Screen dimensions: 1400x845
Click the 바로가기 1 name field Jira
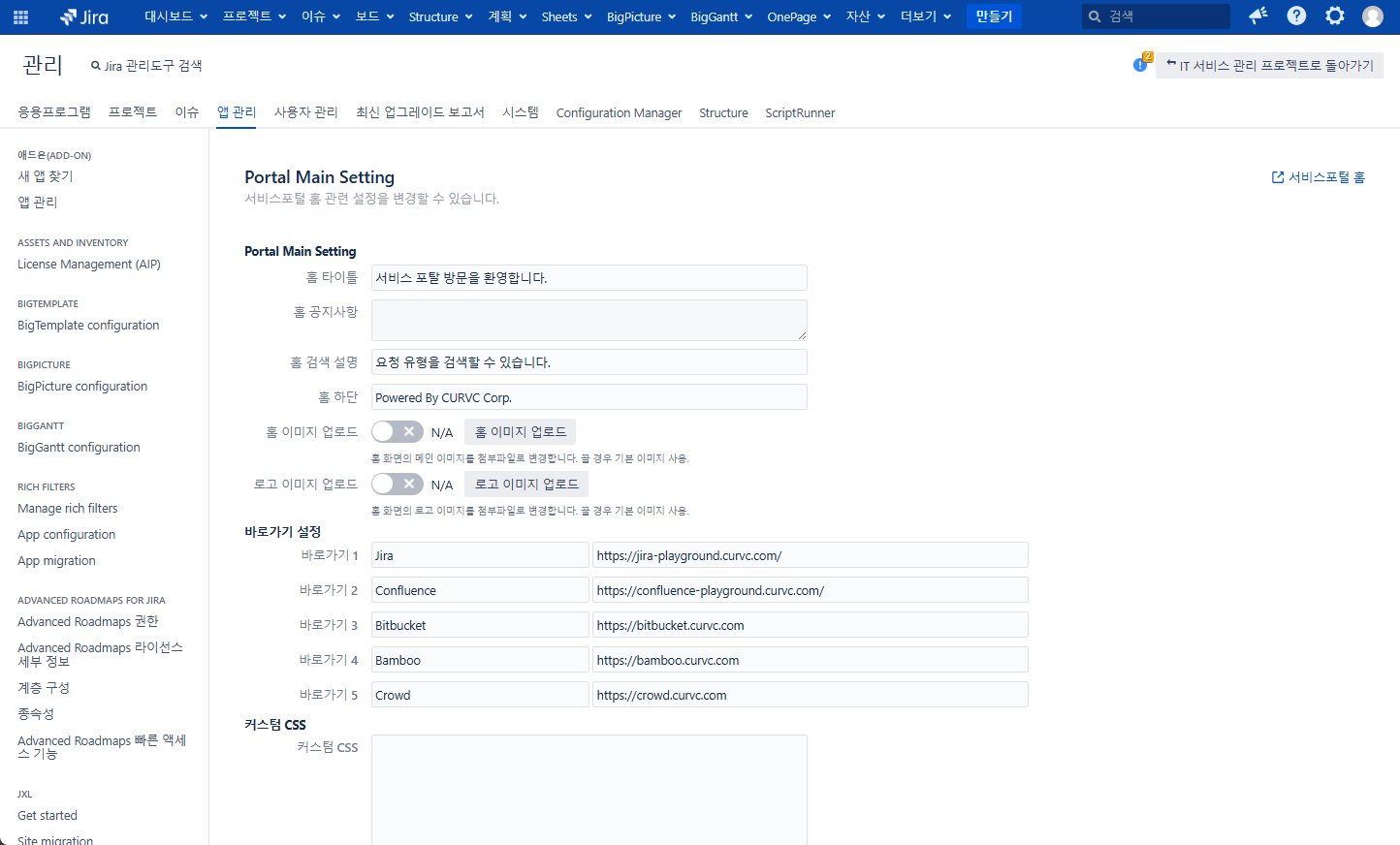click(480, 555)
